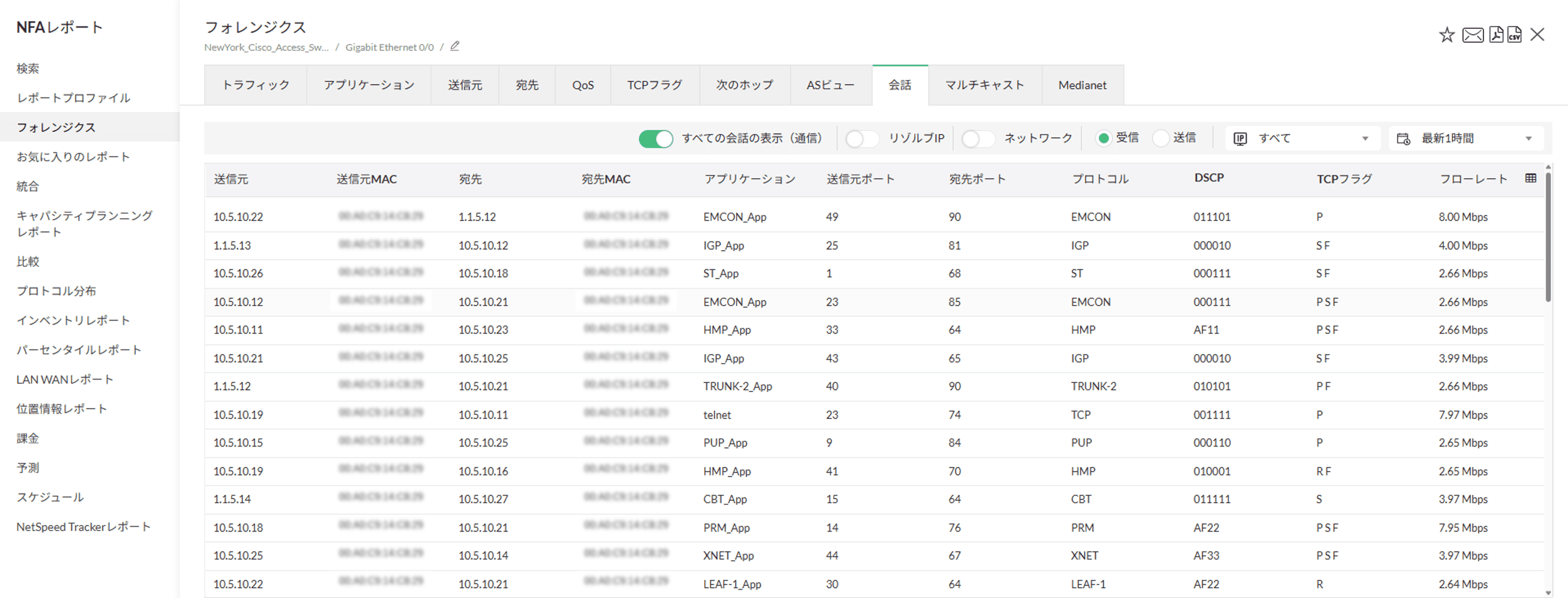Mark report as favorite with star icon
The image size is (1568, 598).
[x=1447, y=35]
